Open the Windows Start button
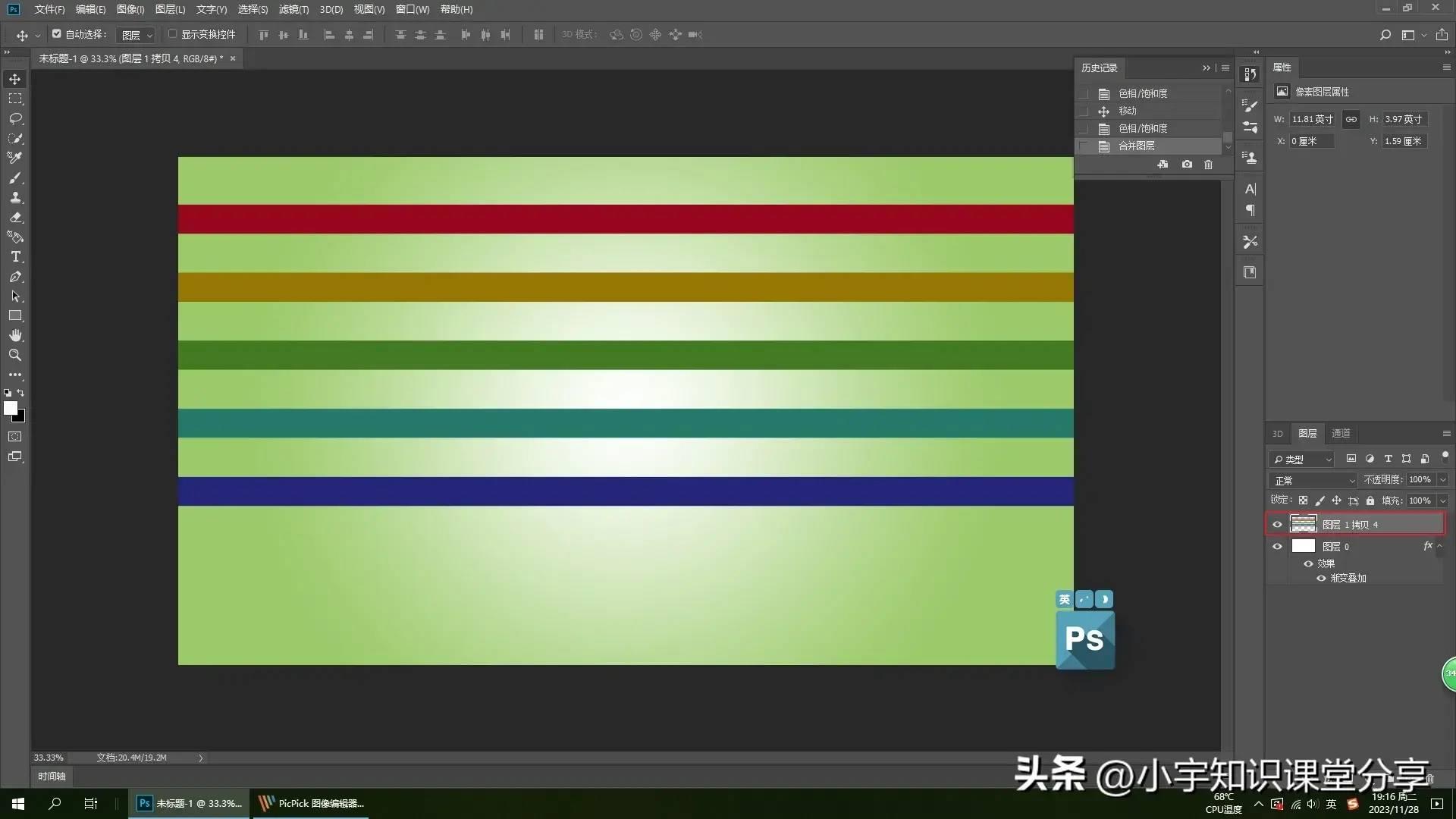Image resolution: width=1456 pixels, height=819 pixels. click(x=18, y=803)
